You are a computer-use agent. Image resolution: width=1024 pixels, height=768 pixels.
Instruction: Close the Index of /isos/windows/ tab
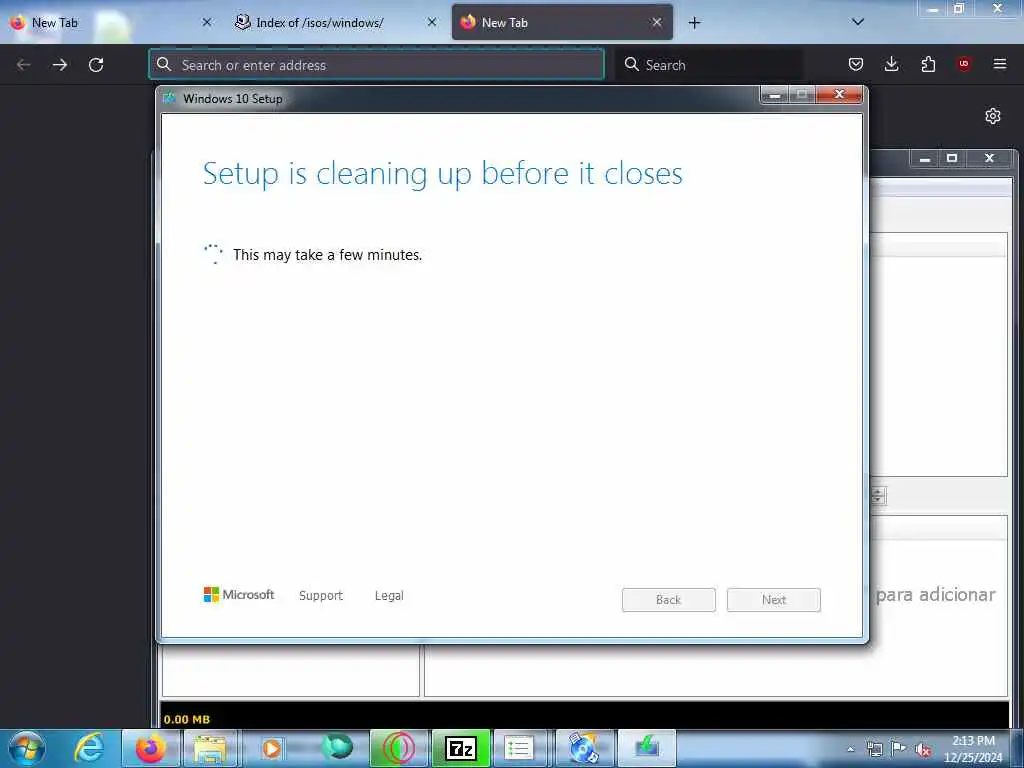pyautogui.click(x=432, y=22)
